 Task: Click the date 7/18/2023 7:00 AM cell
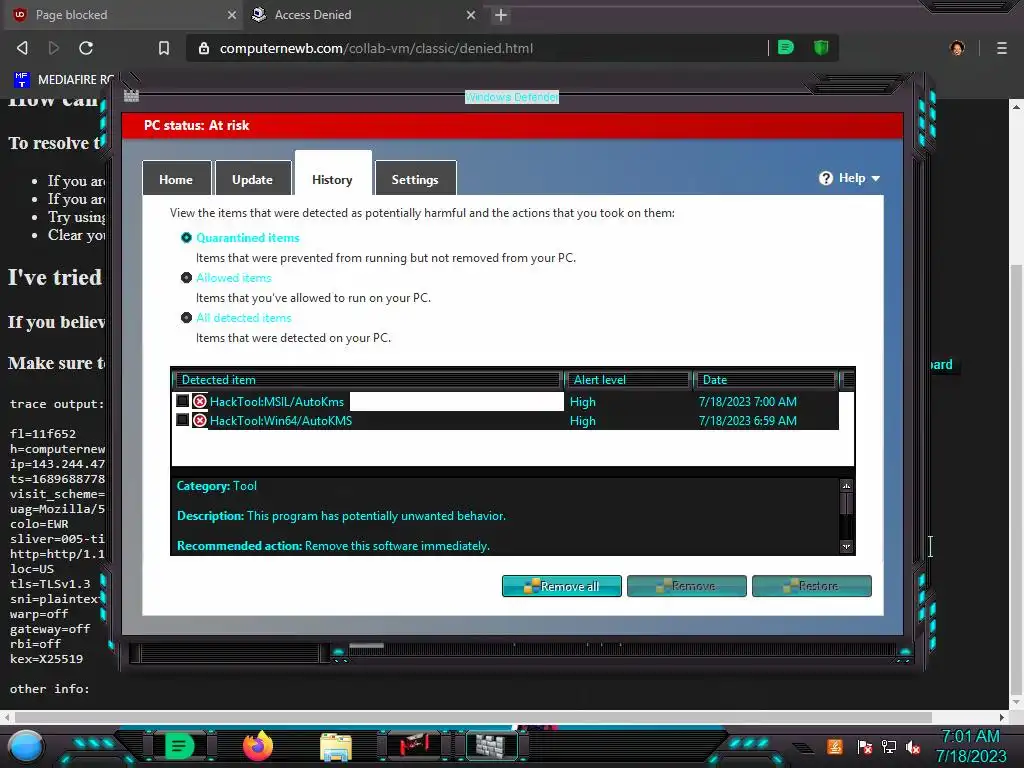[x=748, y=402]
